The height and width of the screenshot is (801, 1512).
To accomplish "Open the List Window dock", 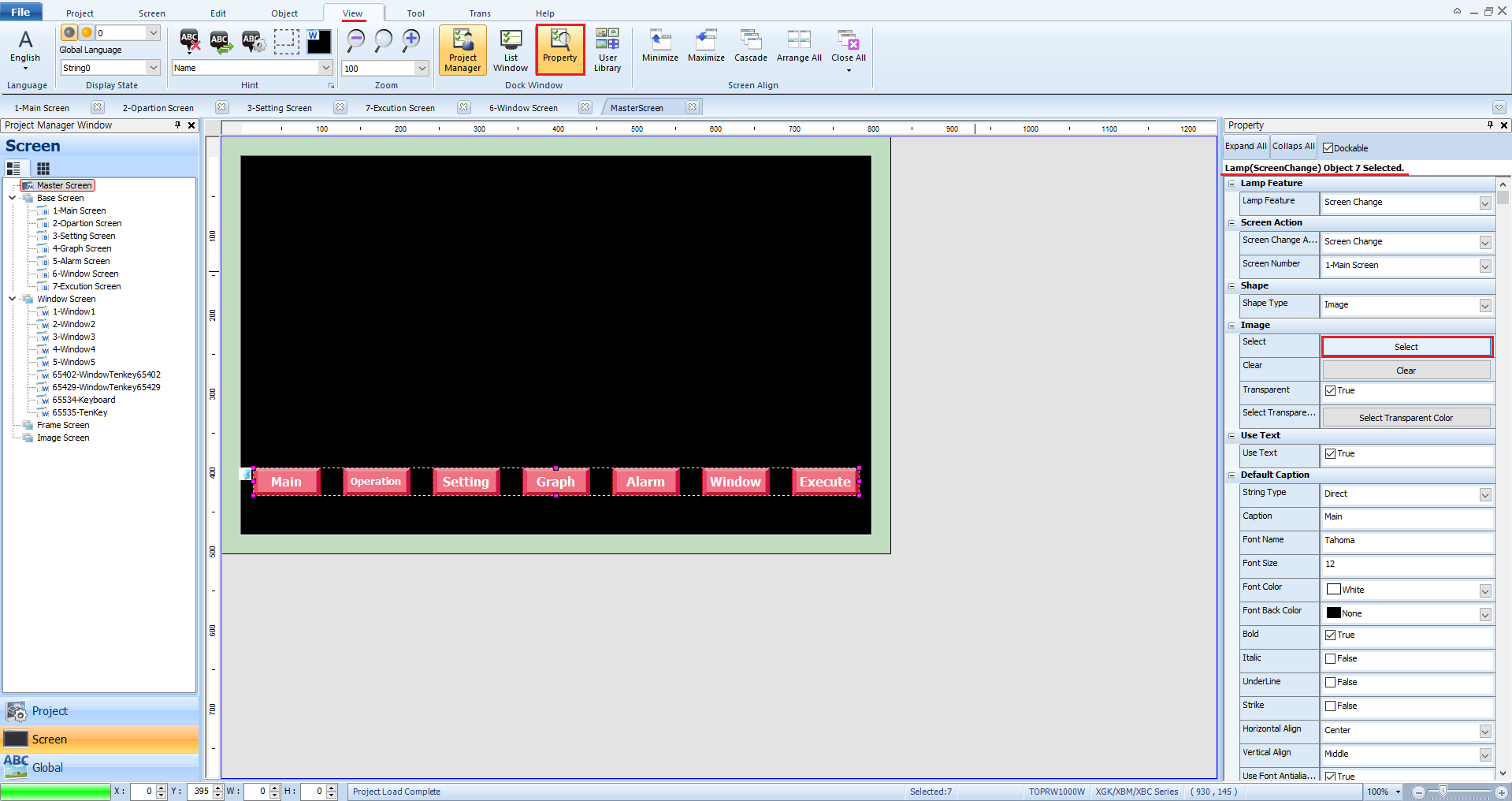I will (511, 50).
